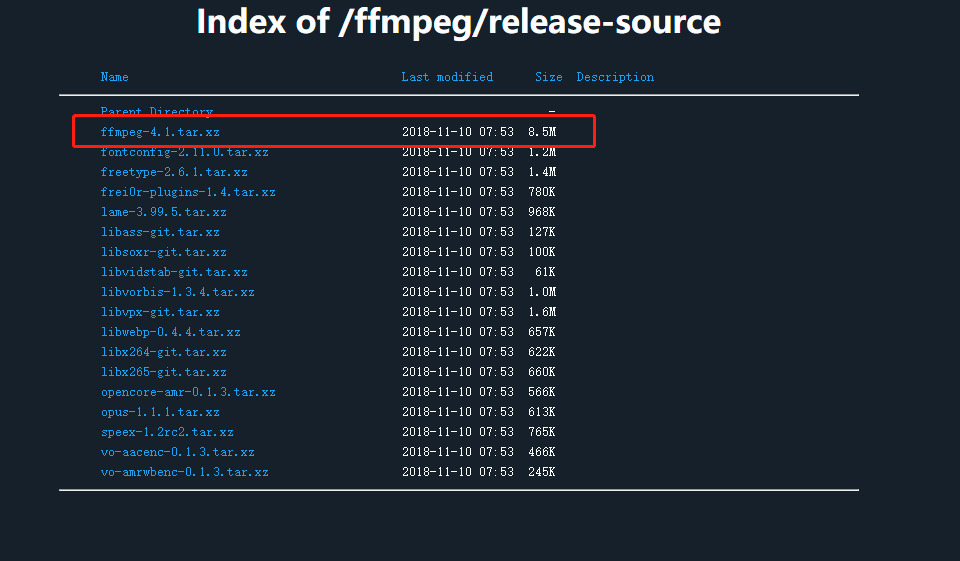Click the modified date of freetype-2.6.1
Screen dimensions: 960x561
pos(458,172)
